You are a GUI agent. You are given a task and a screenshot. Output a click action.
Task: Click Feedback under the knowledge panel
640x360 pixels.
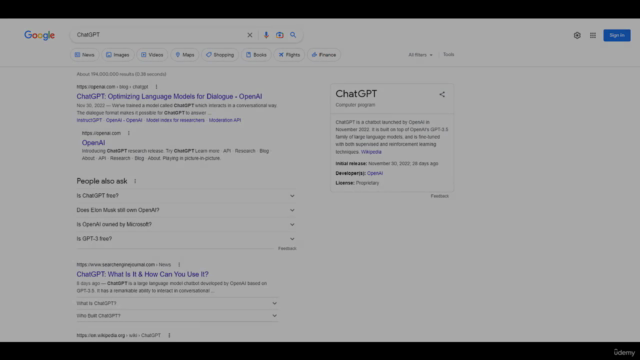[440, 196]
